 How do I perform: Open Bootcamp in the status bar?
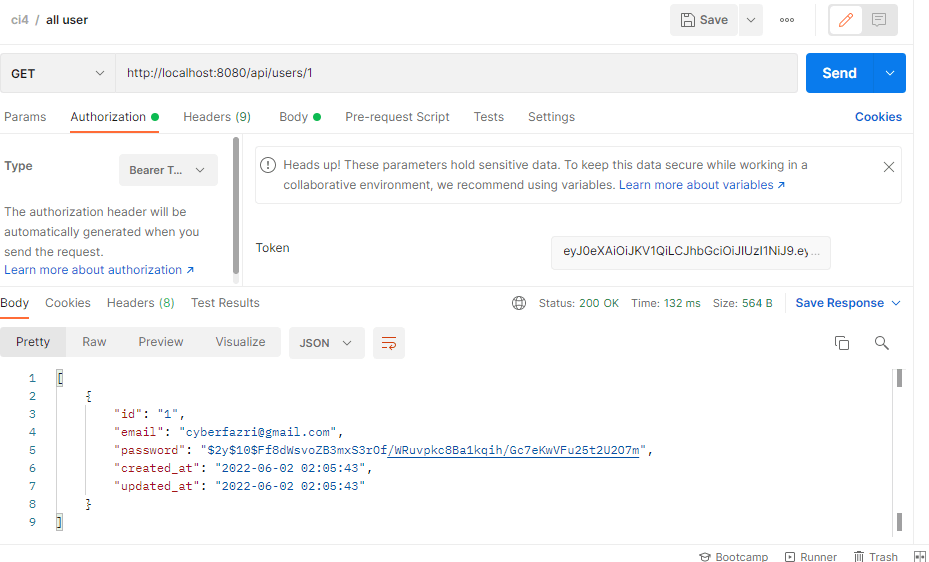(733, 557)
